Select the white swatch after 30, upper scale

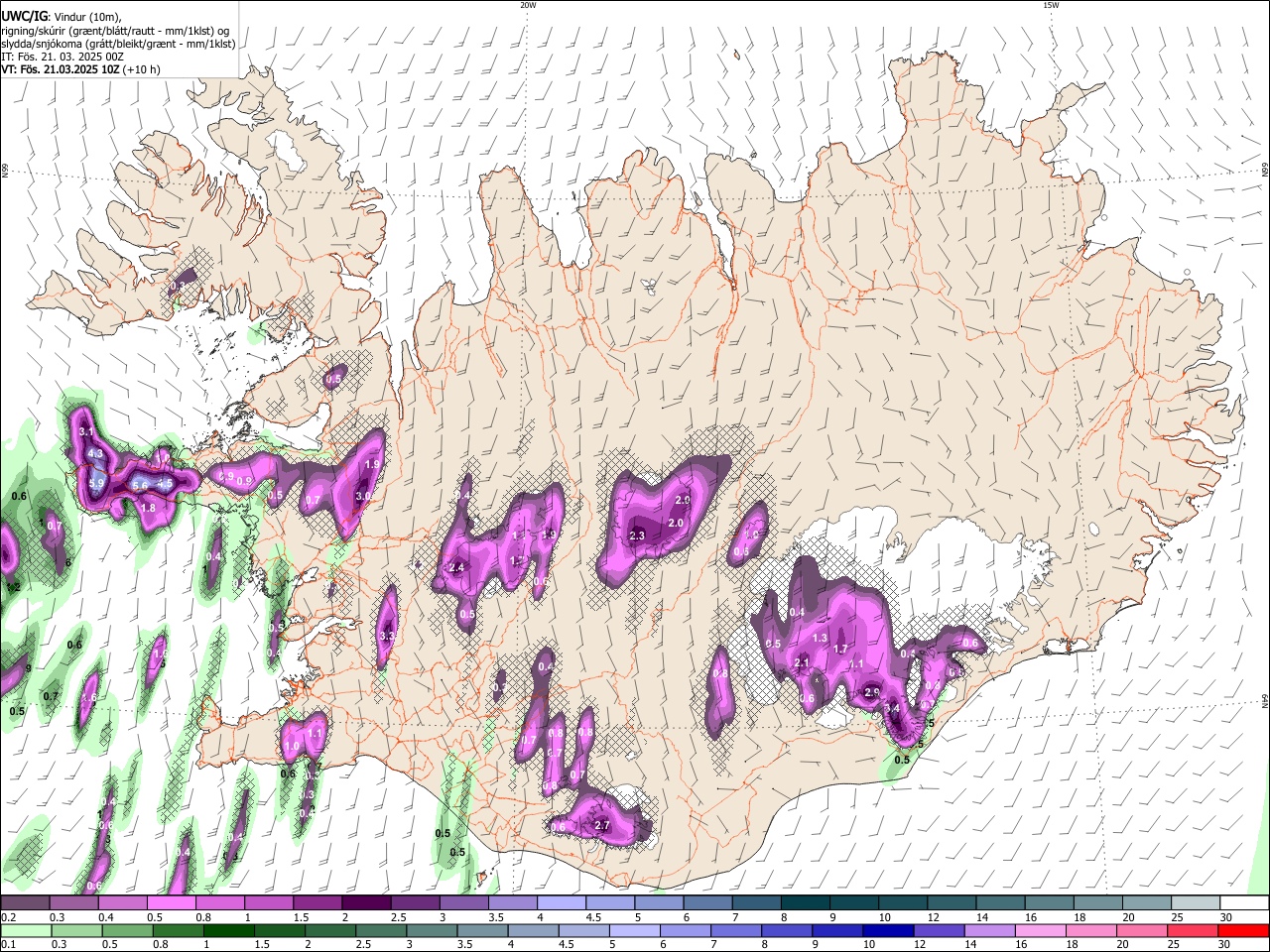coord(1243,903)
